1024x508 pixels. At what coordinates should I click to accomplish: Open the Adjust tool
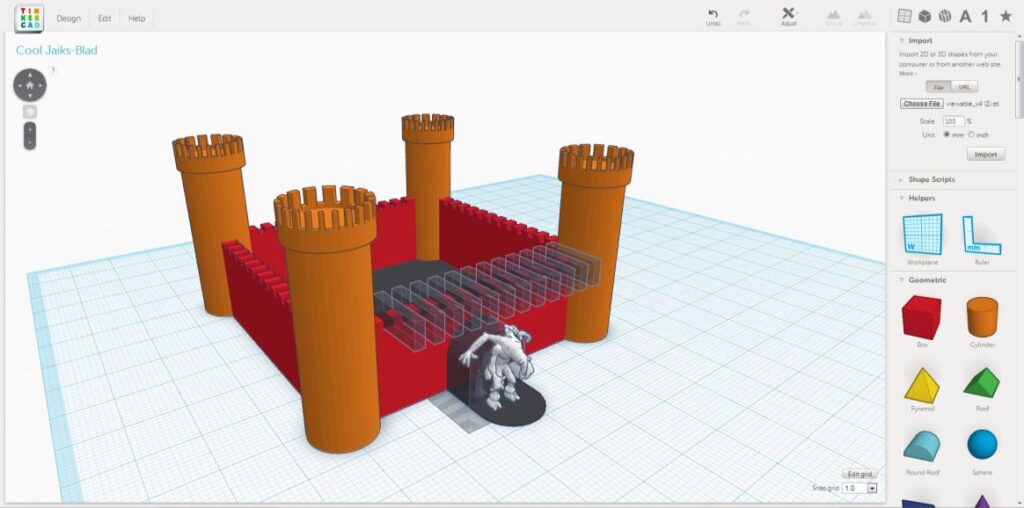coord(788,14)
